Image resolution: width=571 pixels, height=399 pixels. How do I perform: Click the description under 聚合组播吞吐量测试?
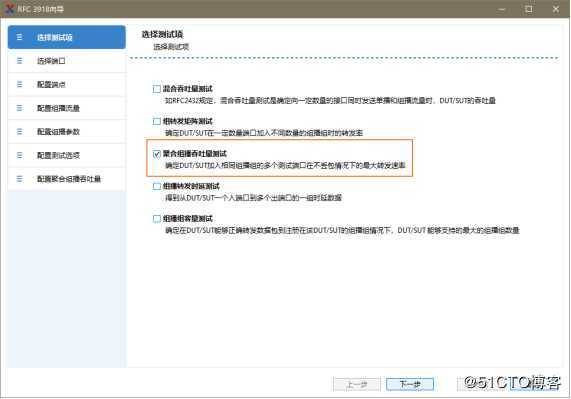point(285,165)
